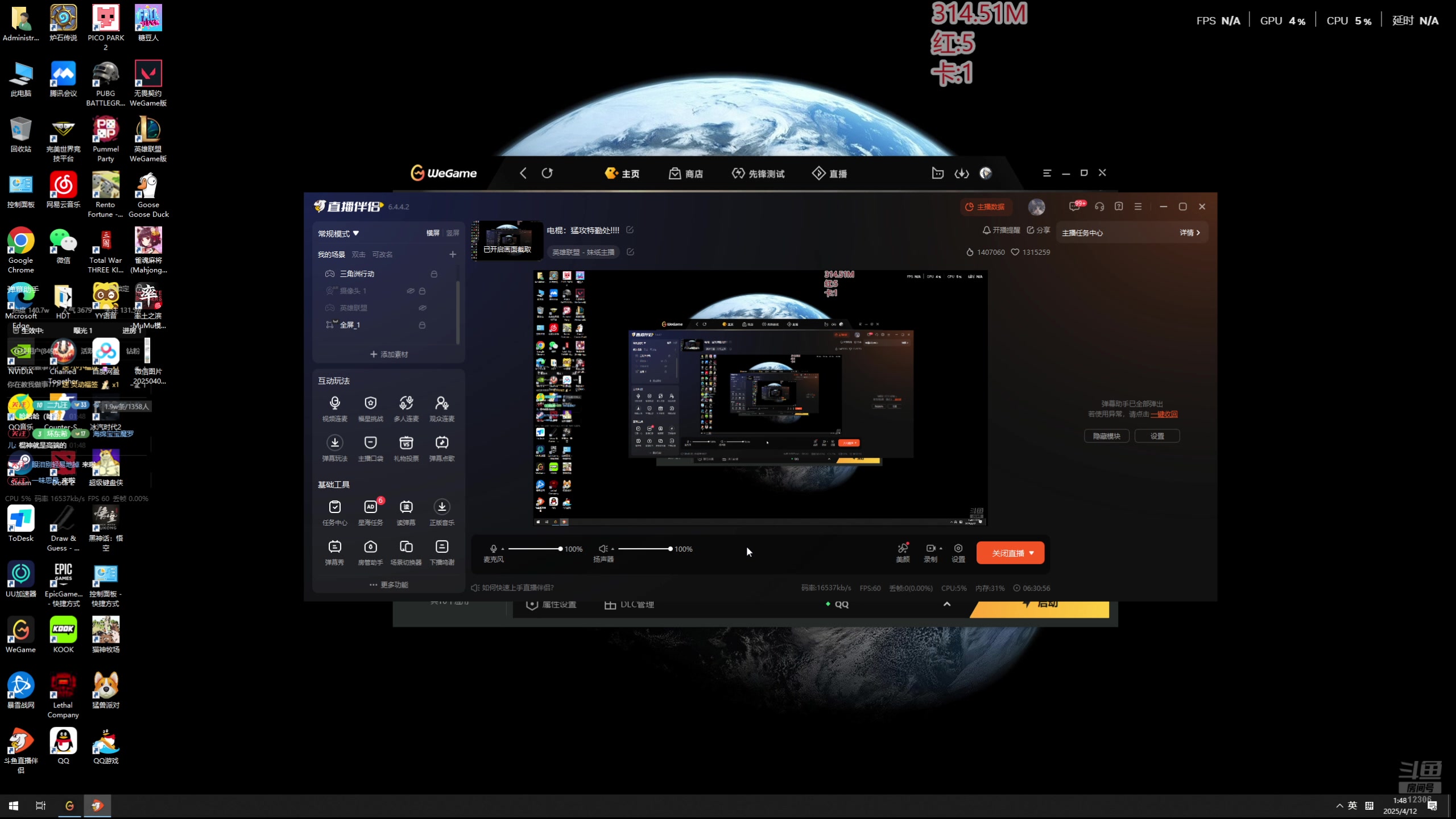Open customer service headset icon

pos(1099,206)
